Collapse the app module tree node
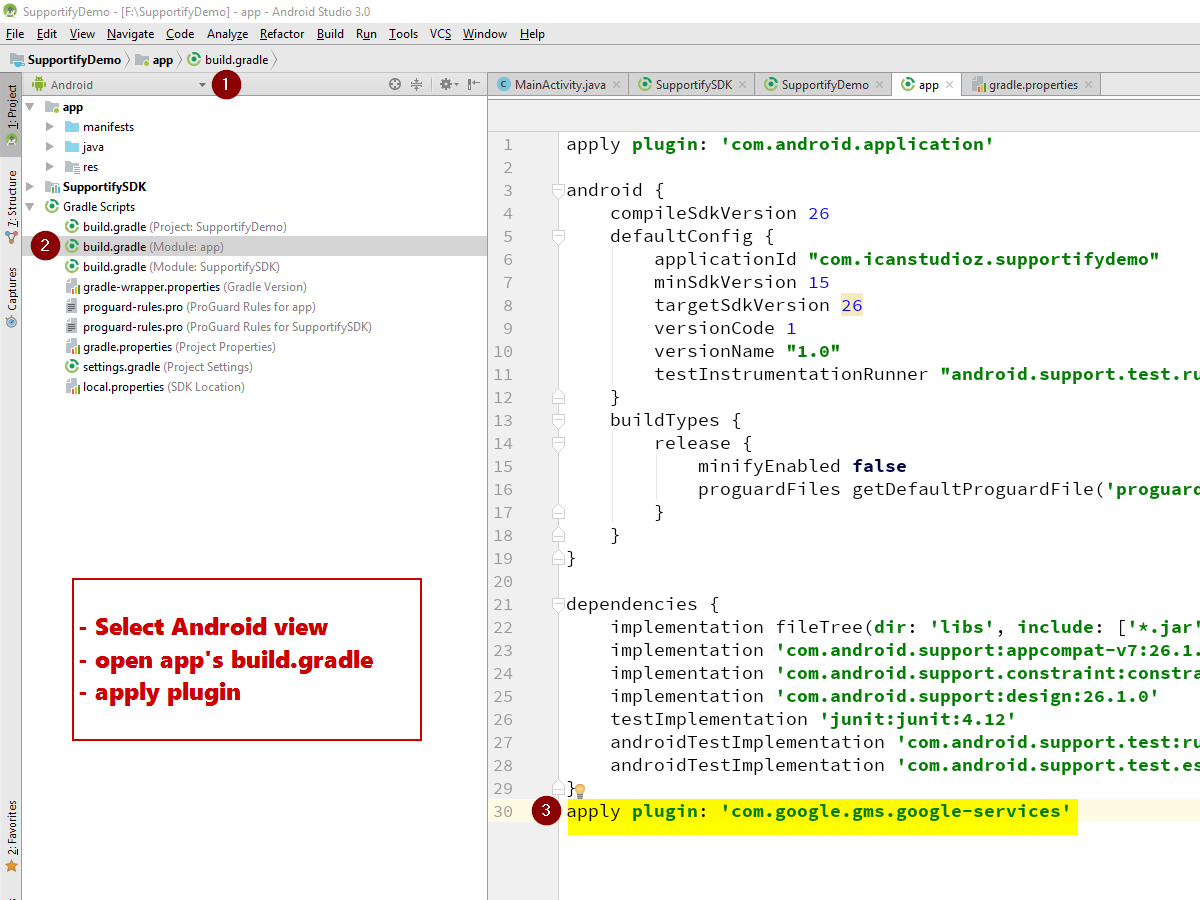Screen dimensions: 1200x900 coord(30,107)
